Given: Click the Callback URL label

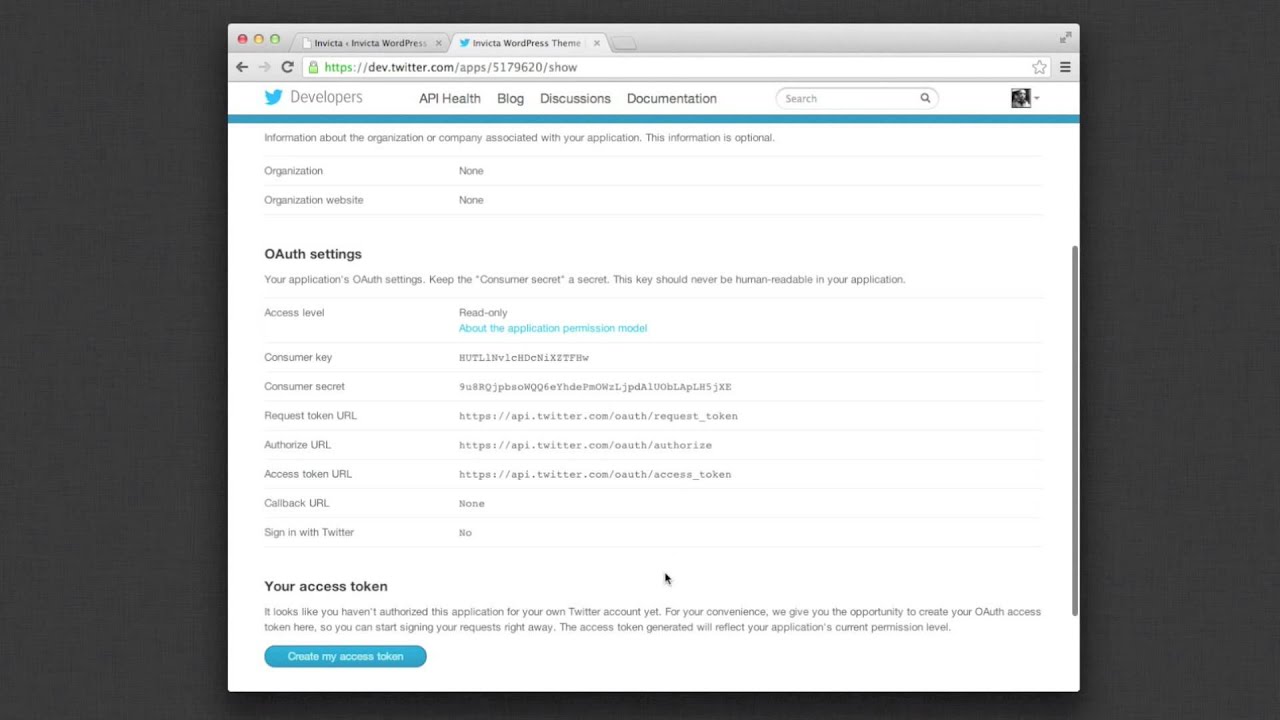Looking at the screenshot, I should 296,503.
